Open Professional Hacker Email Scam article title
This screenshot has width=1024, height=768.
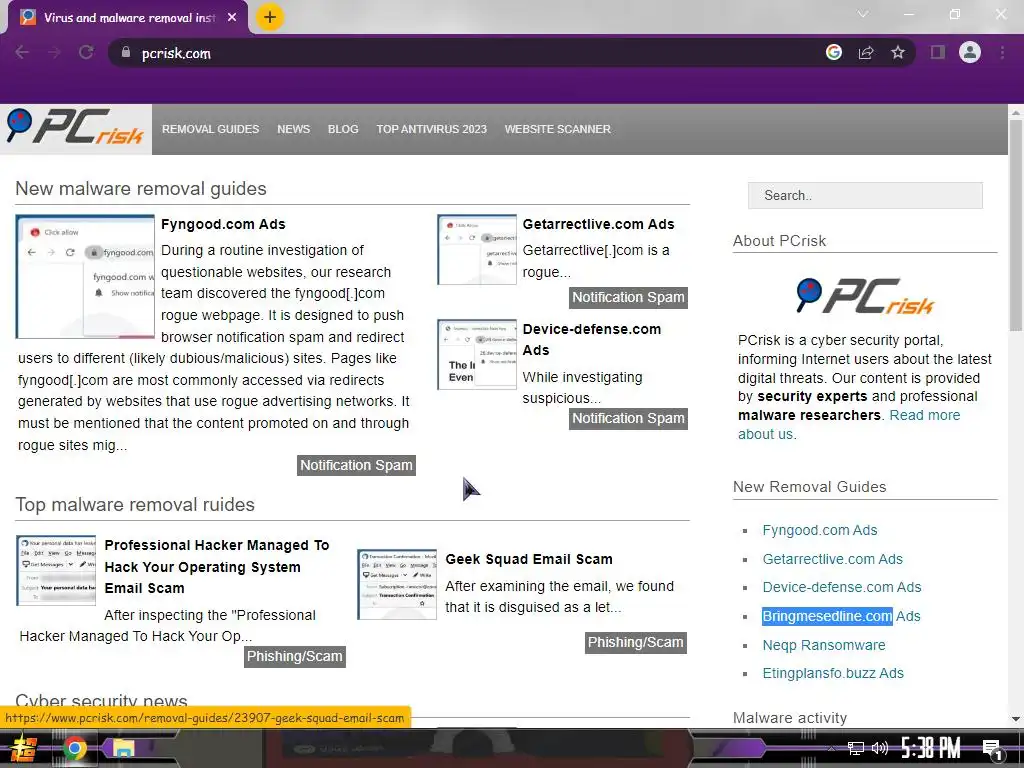click(217, 566)
